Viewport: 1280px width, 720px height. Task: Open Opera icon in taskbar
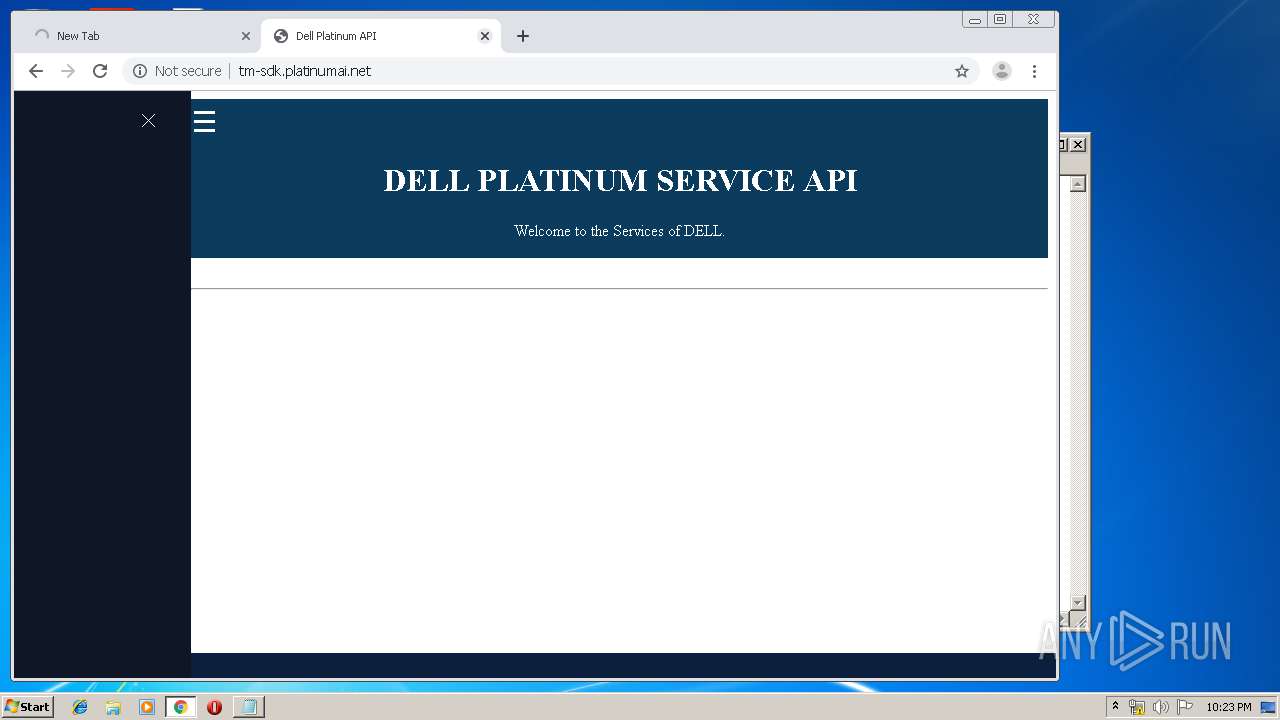pos(214,707)
